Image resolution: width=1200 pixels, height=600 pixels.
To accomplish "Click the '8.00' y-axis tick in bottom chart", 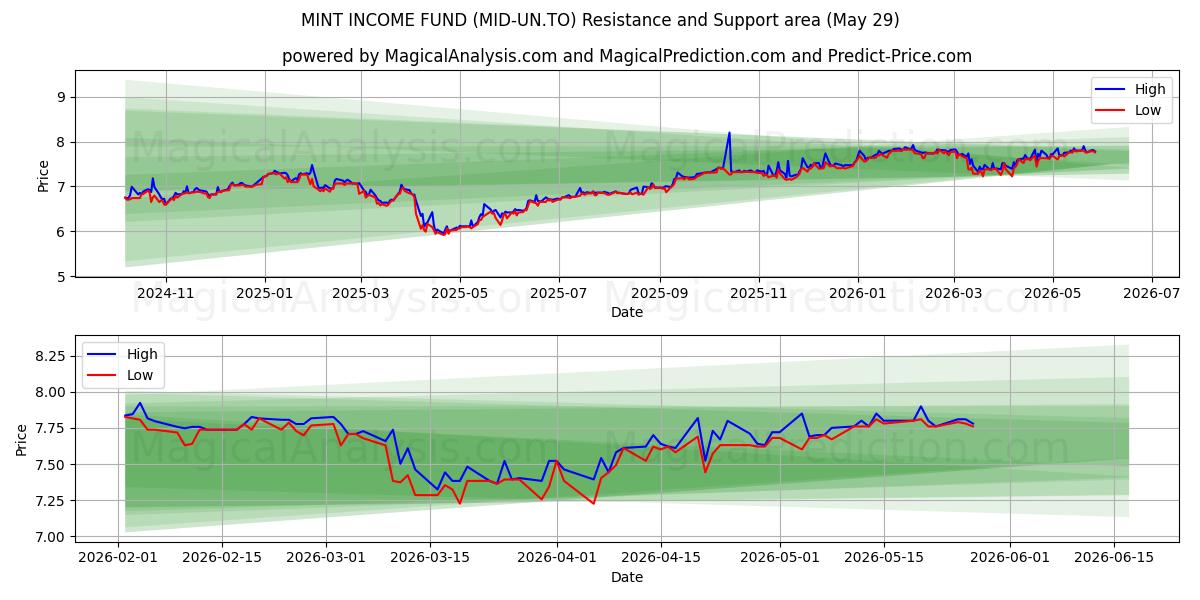I will [x=52, y=392].
